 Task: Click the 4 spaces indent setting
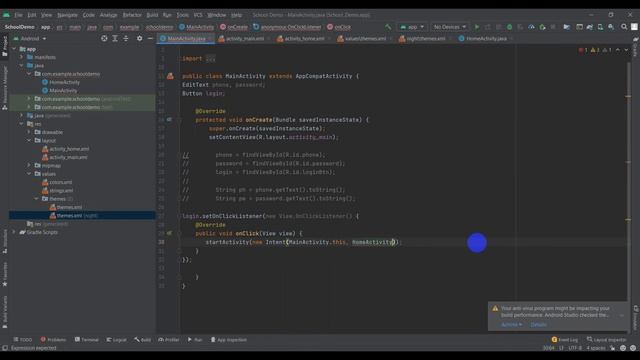(596, 348)
